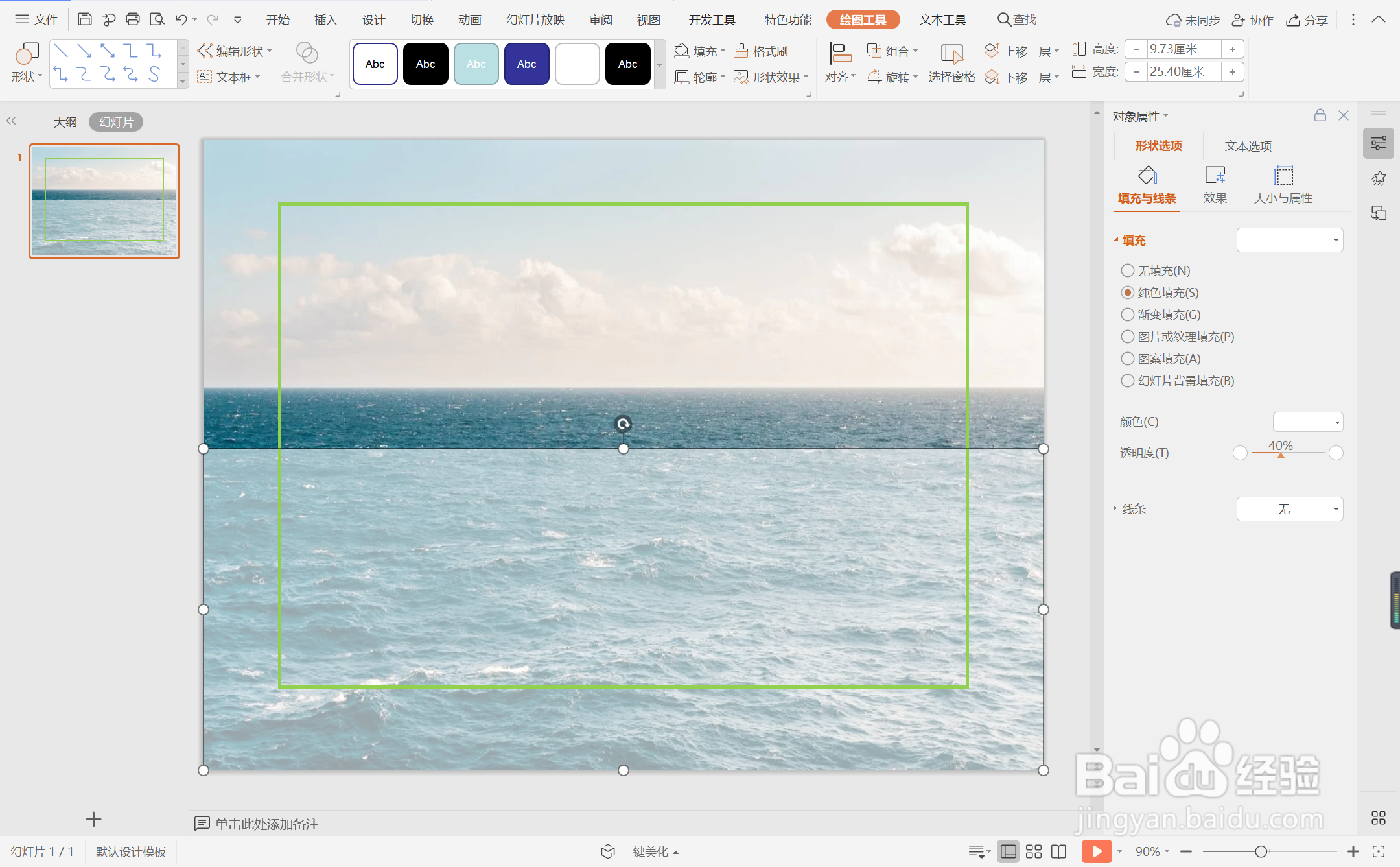Start slideshow with orange play button
The height and width of the screenshot is (867, 1400).
1096,851
